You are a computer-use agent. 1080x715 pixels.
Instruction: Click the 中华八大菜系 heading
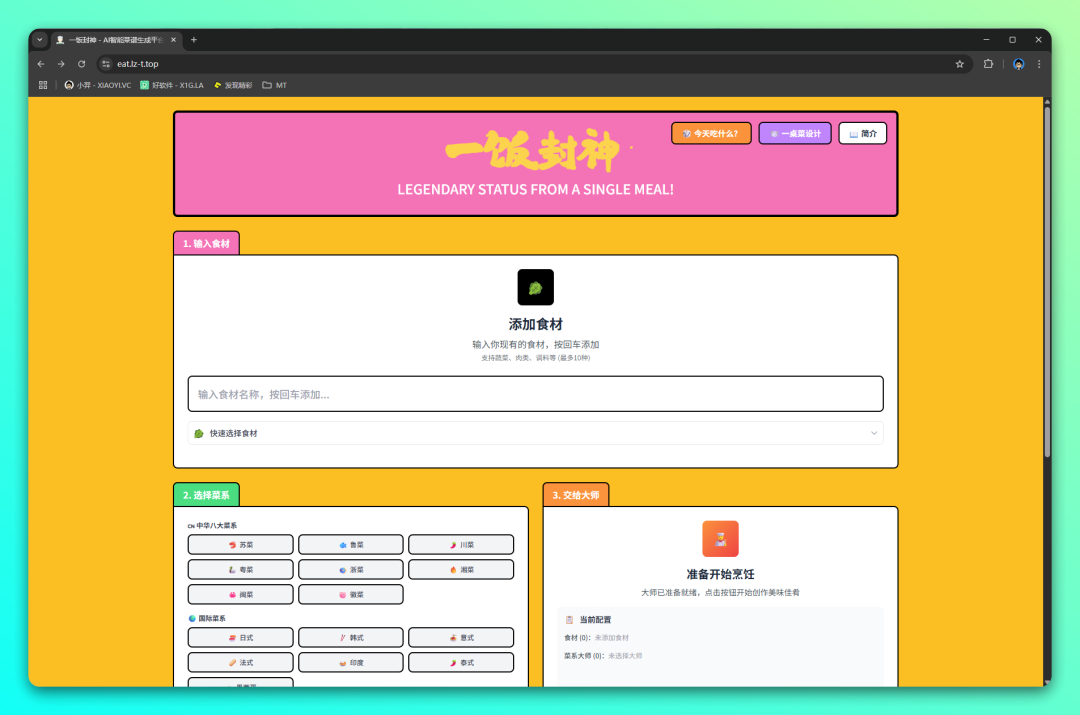tap(212, 526)
